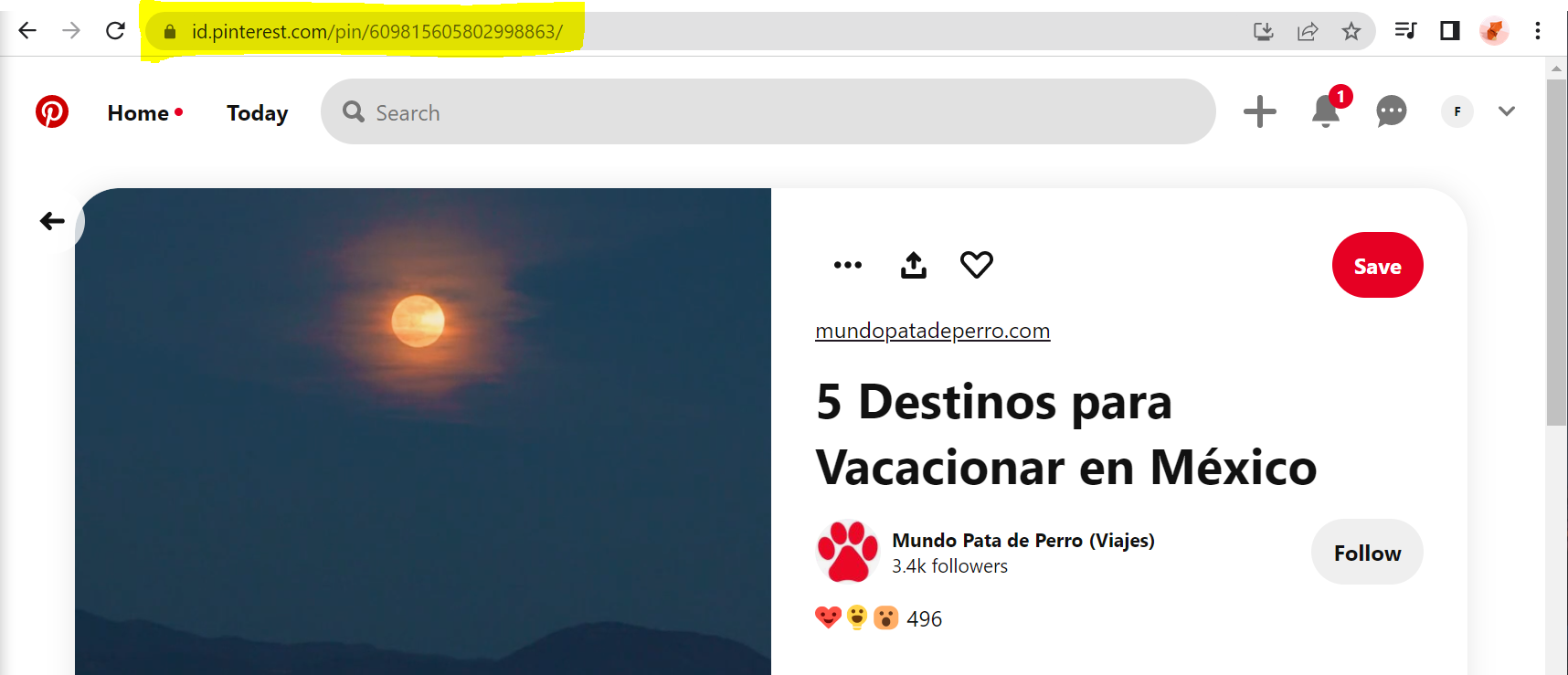Image resolution: width=1568 pixels, height=675 pixels.
Task: Open the mundopatadeperro.com link
Action: [x=932, y=331]
